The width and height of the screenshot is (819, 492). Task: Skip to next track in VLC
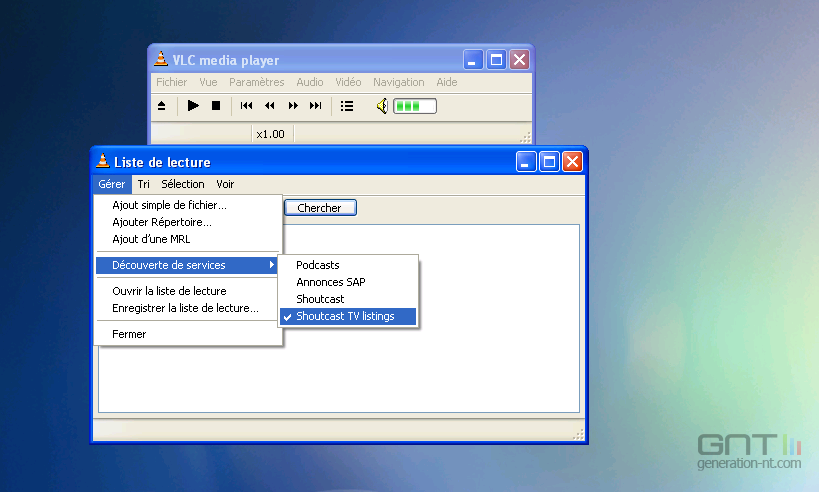pyautogui.click(x=315, y=106)
